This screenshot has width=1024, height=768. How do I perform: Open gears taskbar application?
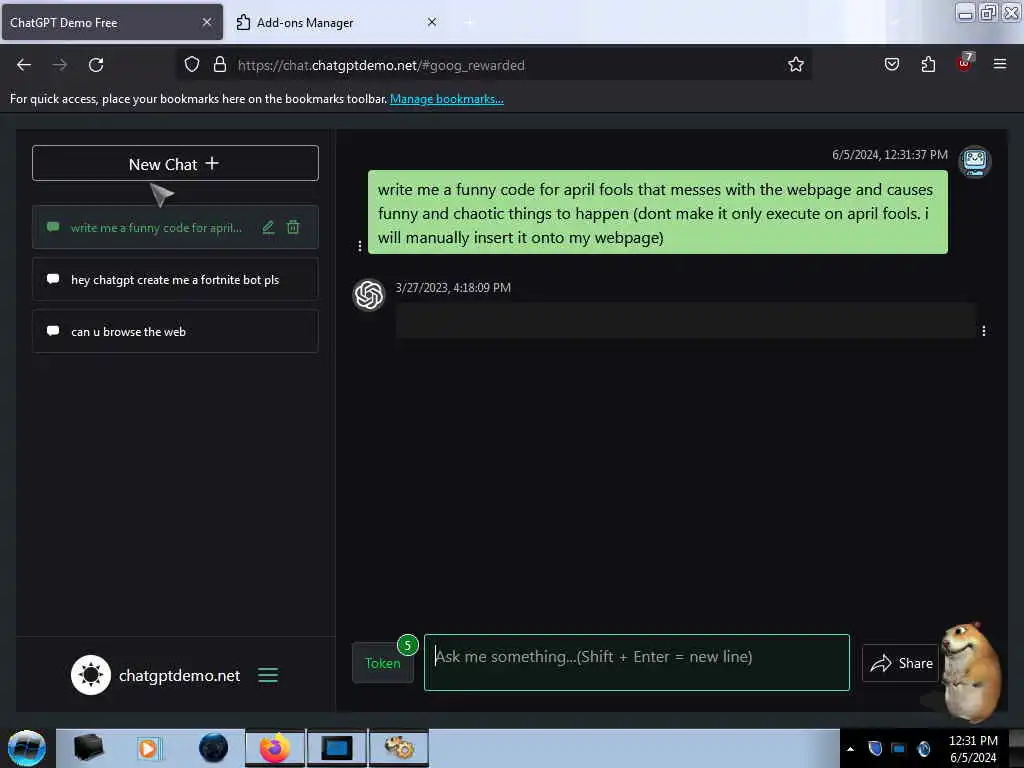pos(399,748)
